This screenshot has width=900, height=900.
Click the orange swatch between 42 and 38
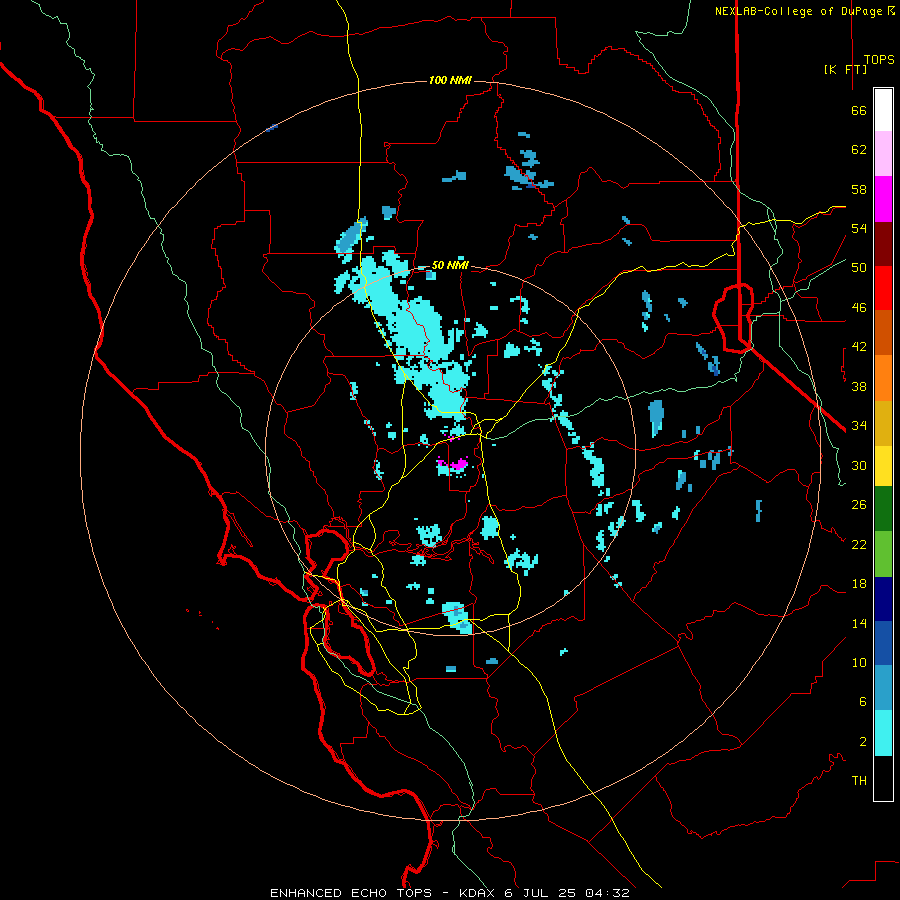point(883,378)
